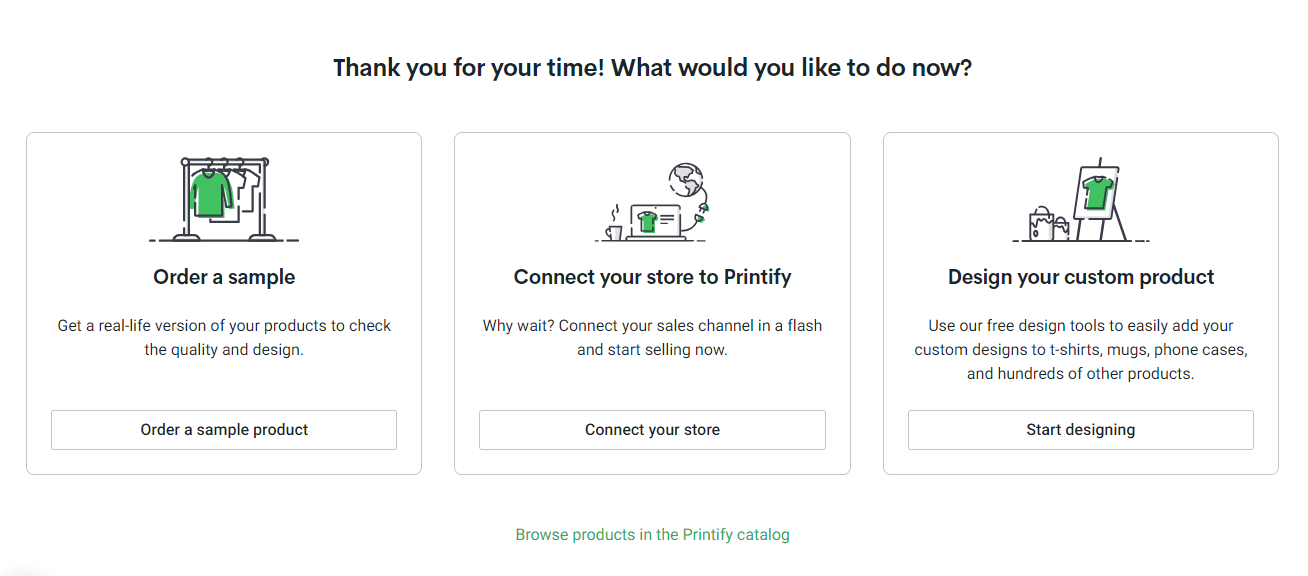Click the 'Connect your store to Printify' heading
The image size is (1308, 576).
[652, 277]
